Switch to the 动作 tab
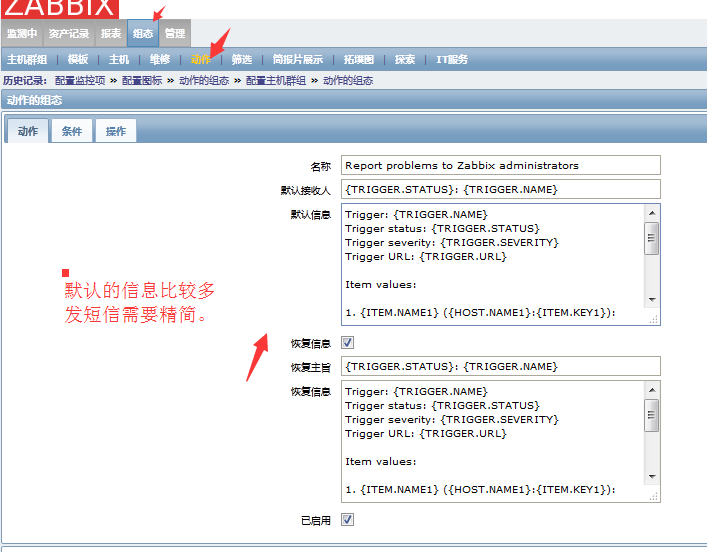The width and height of the screenshot is (707, 552). [28, 131]
